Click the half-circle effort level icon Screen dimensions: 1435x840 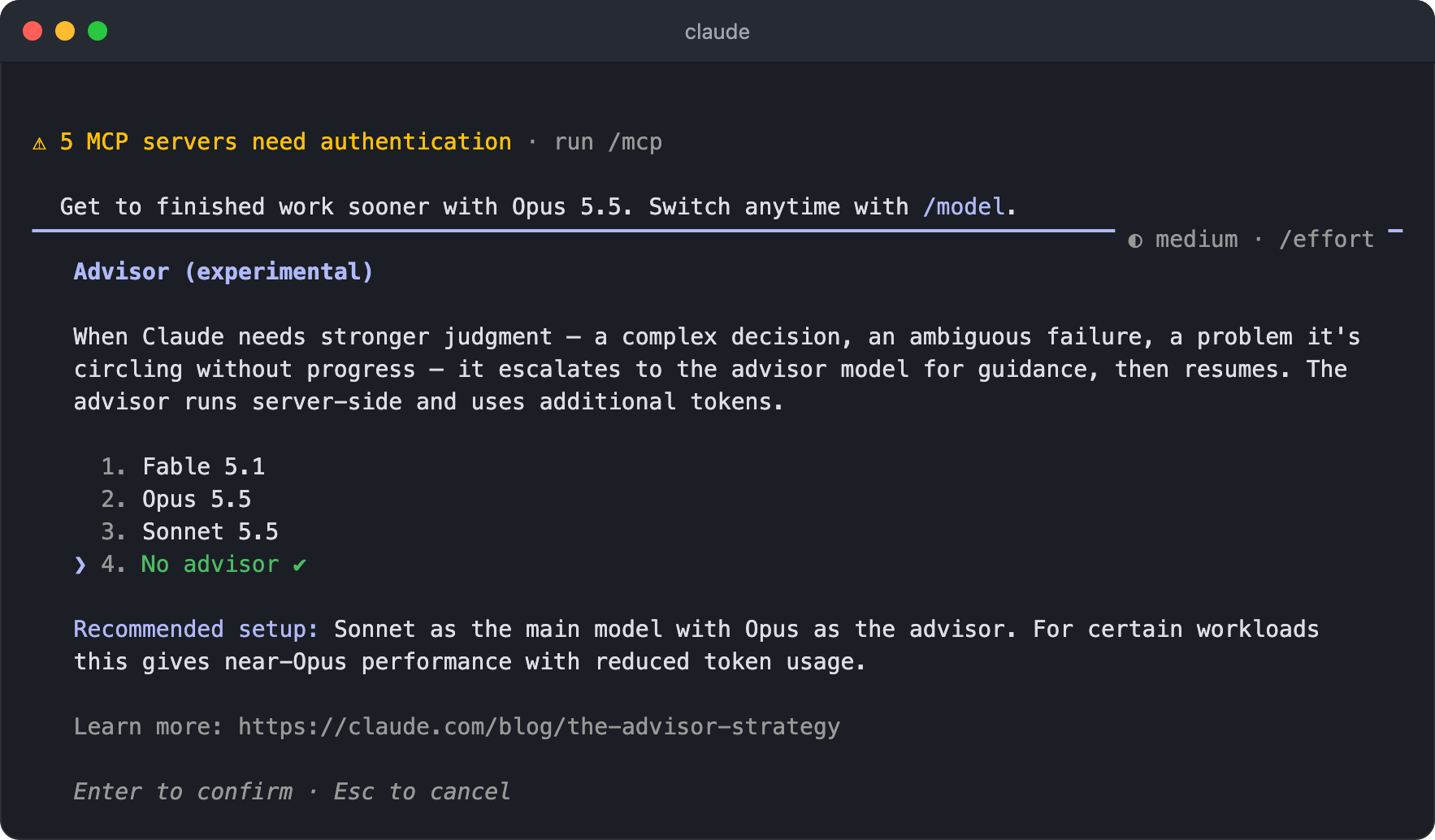pyautogui.click(x=1135, y=240)
